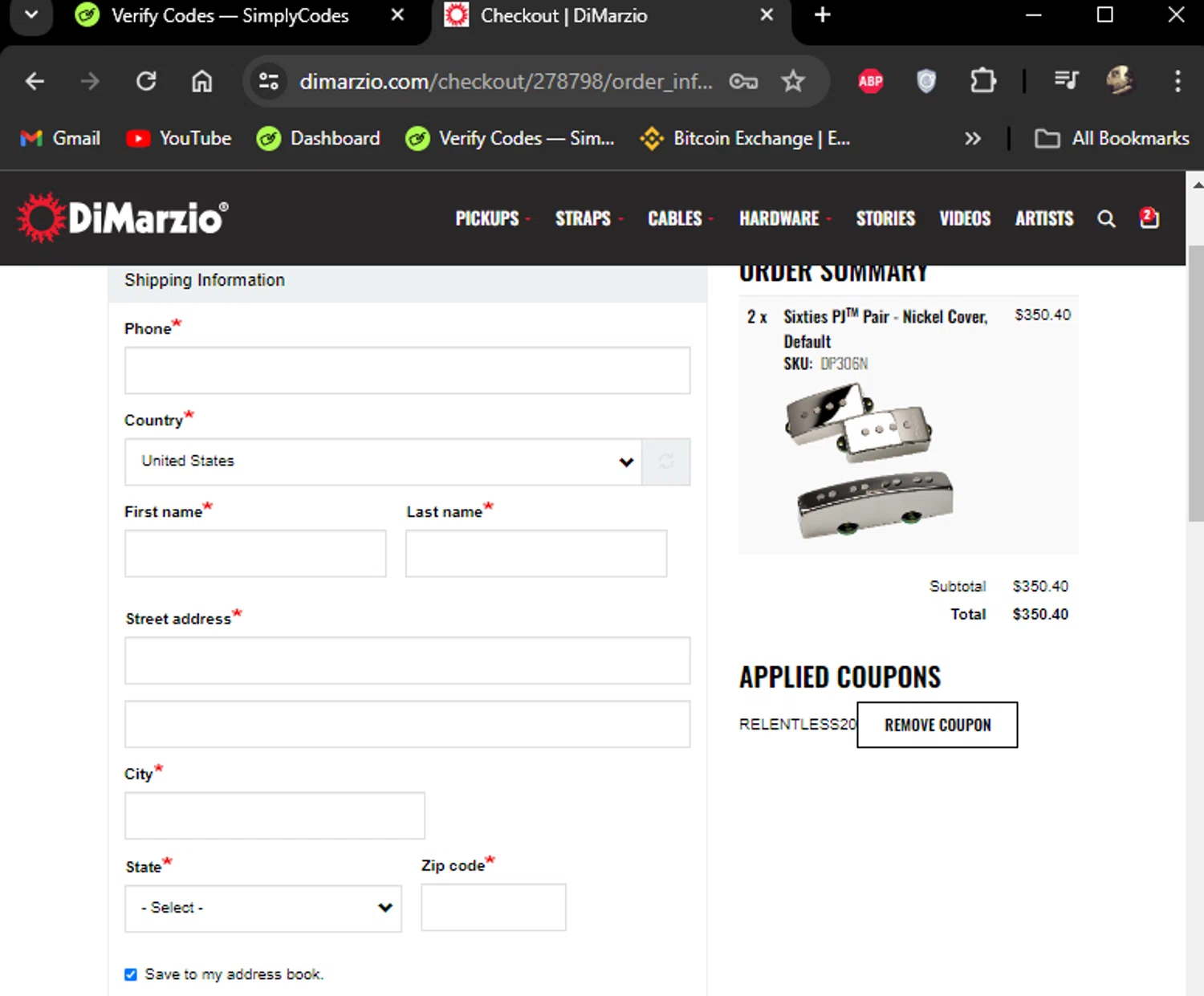Open the Country dropdown

click(383, 461)
